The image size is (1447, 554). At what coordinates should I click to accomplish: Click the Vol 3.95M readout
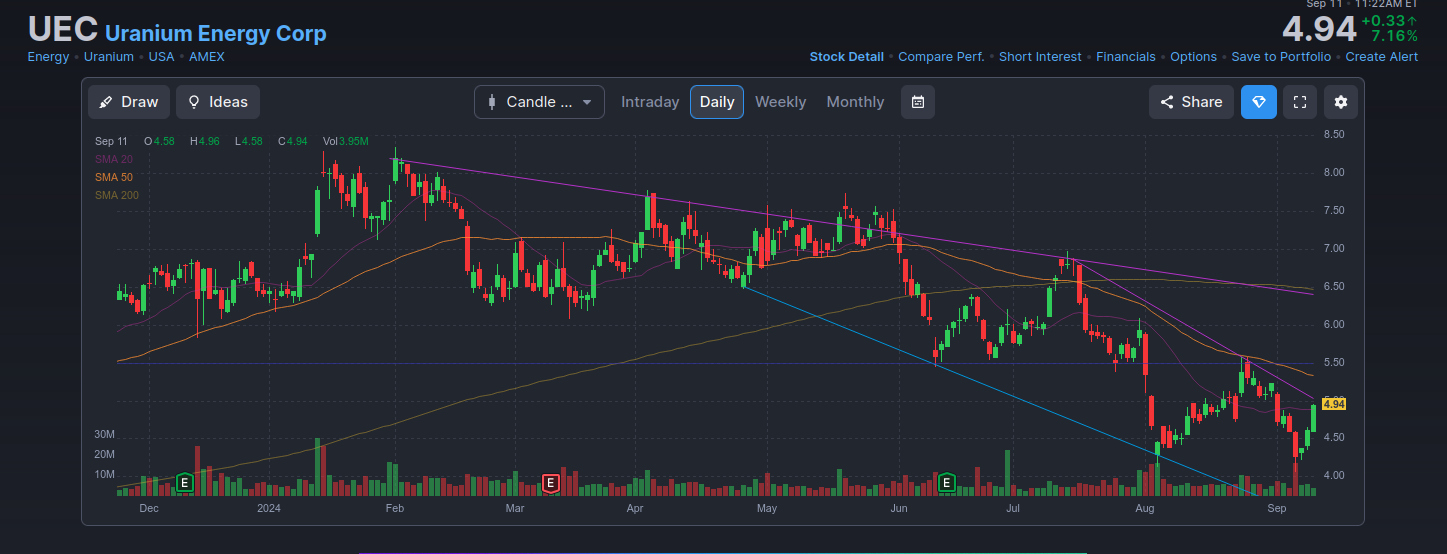(346, 141)
